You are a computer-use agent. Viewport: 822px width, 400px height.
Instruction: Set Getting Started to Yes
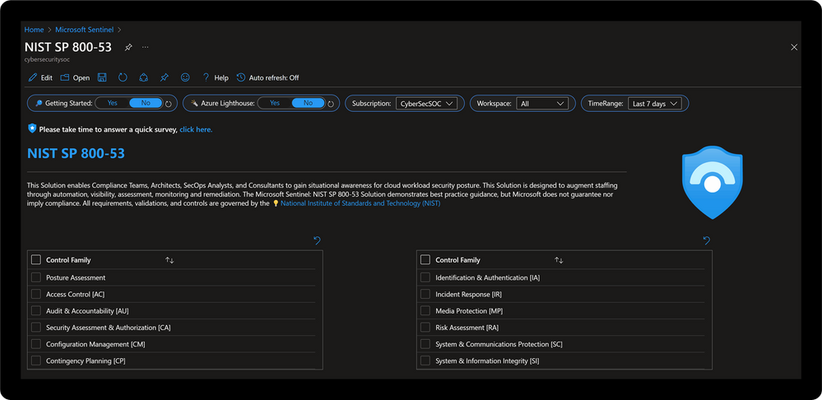(112, 103)
